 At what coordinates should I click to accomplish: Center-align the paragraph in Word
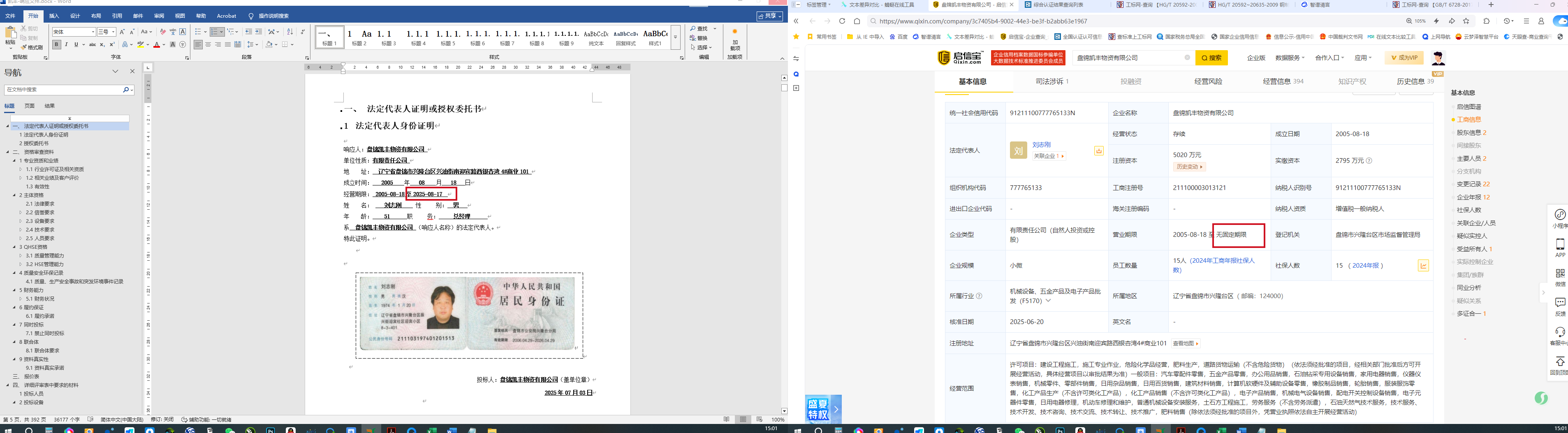point(208,44)
